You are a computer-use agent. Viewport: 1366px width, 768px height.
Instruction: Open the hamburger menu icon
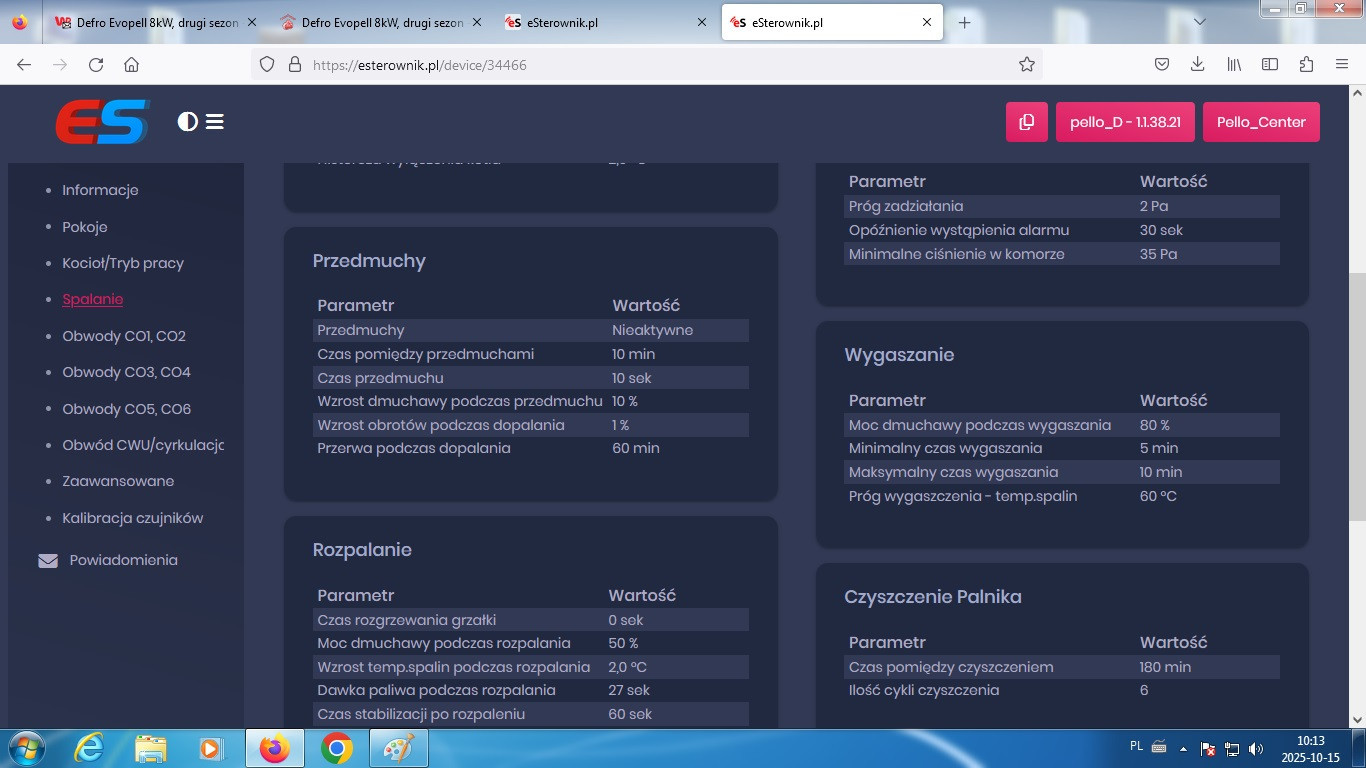pyautogui.click(x=215, y=122)
